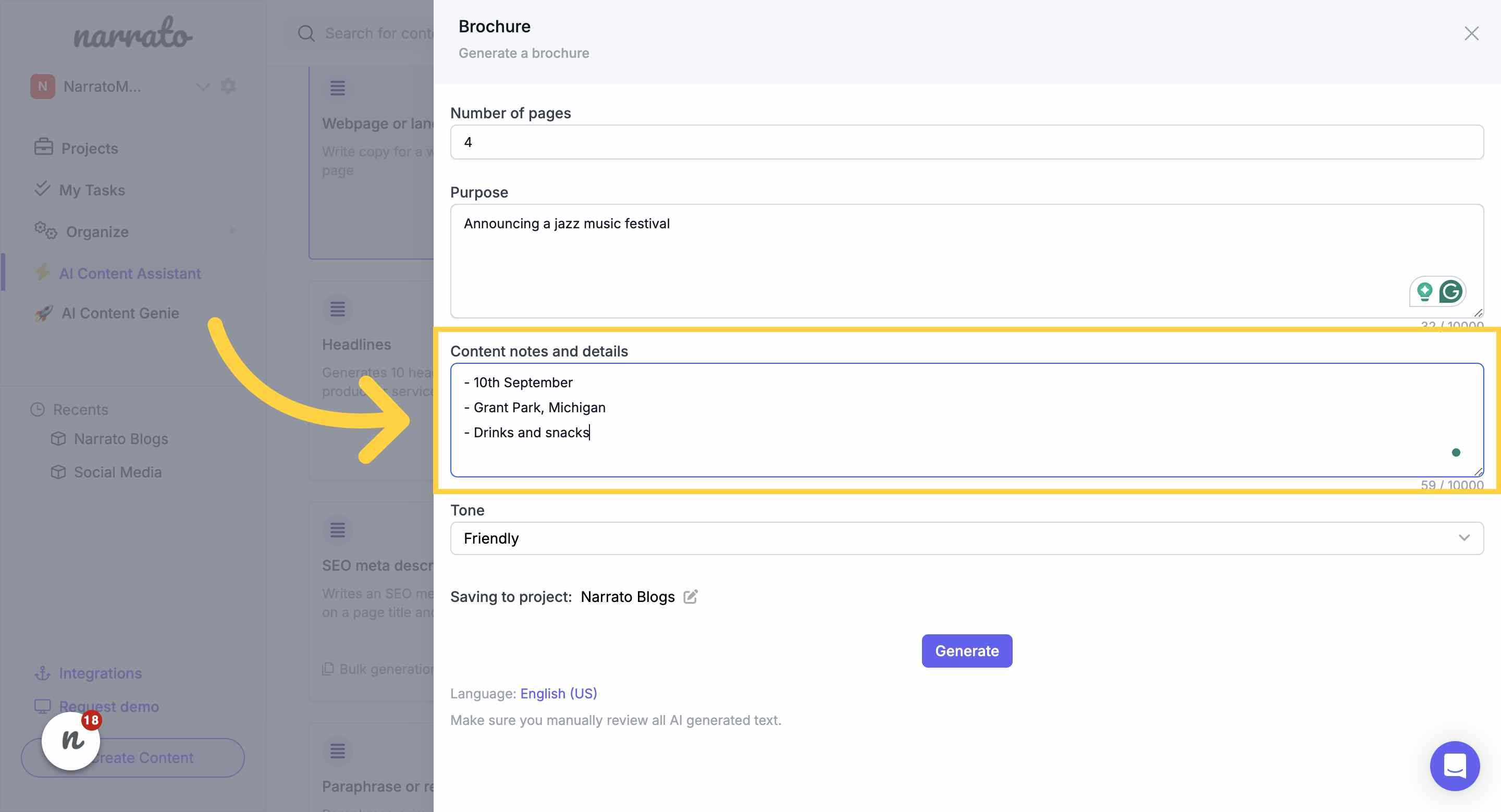Click the Create Content button
Image resolution: width=1501 pixels, height=812 pixels.
132,757
